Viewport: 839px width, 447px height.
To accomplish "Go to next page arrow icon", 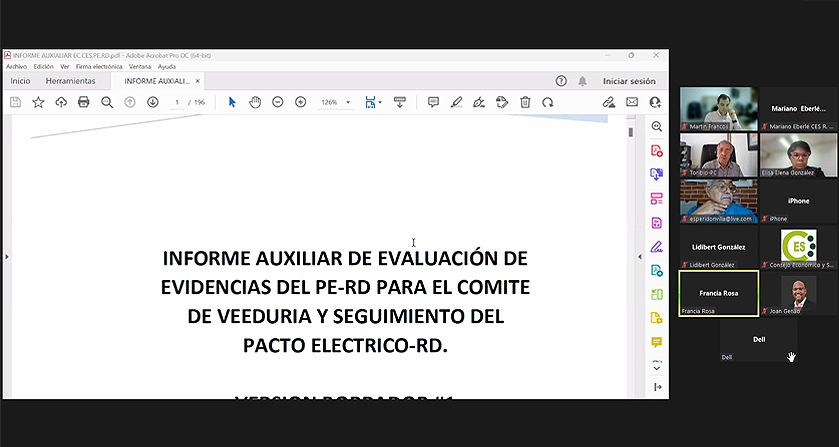I will click(x=152, y=102).
